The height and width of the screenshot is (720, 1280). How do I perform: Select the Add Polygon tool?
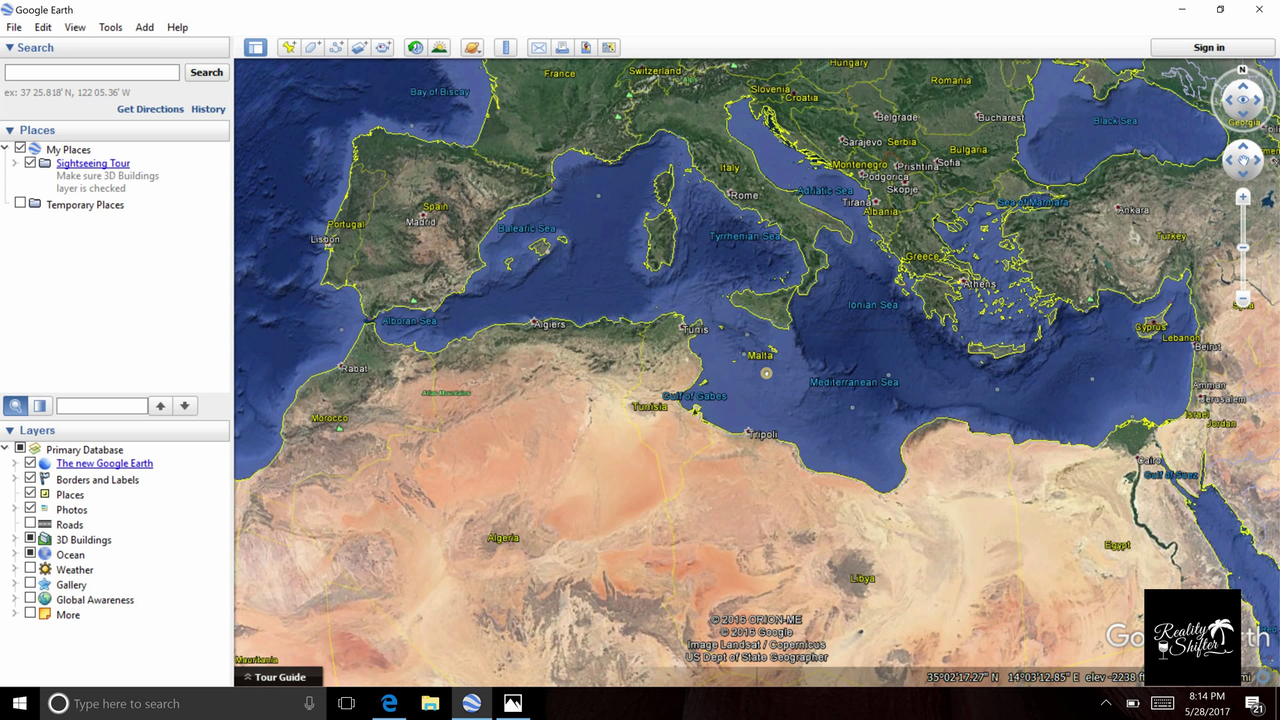pos(312,48)
